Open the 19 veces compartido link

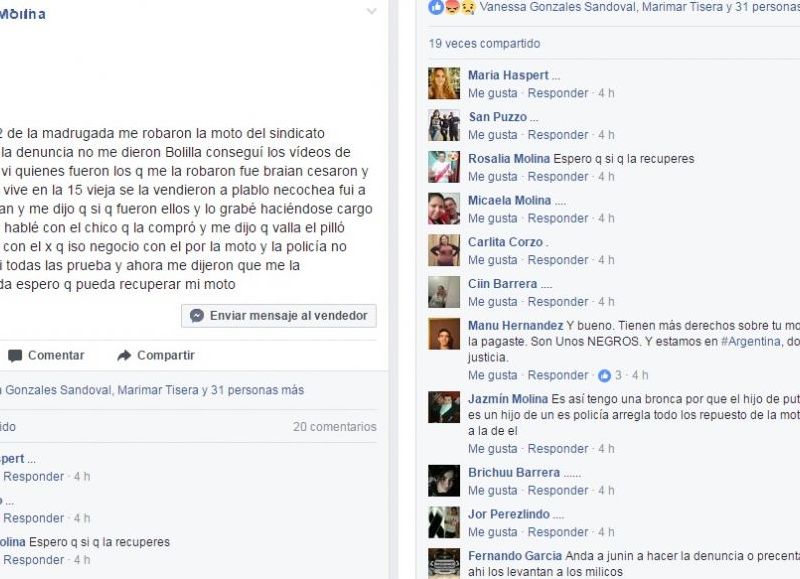click(x=484, y=43)
